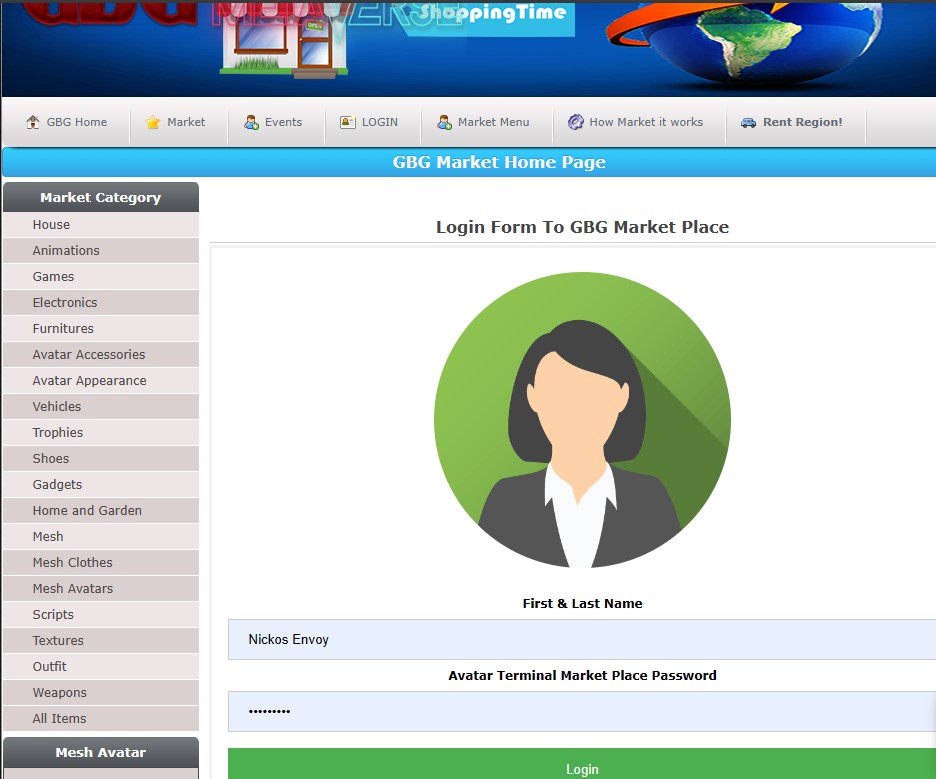Open the Rent Region! menu item
The image size is (936, 779).
(802, 122)
